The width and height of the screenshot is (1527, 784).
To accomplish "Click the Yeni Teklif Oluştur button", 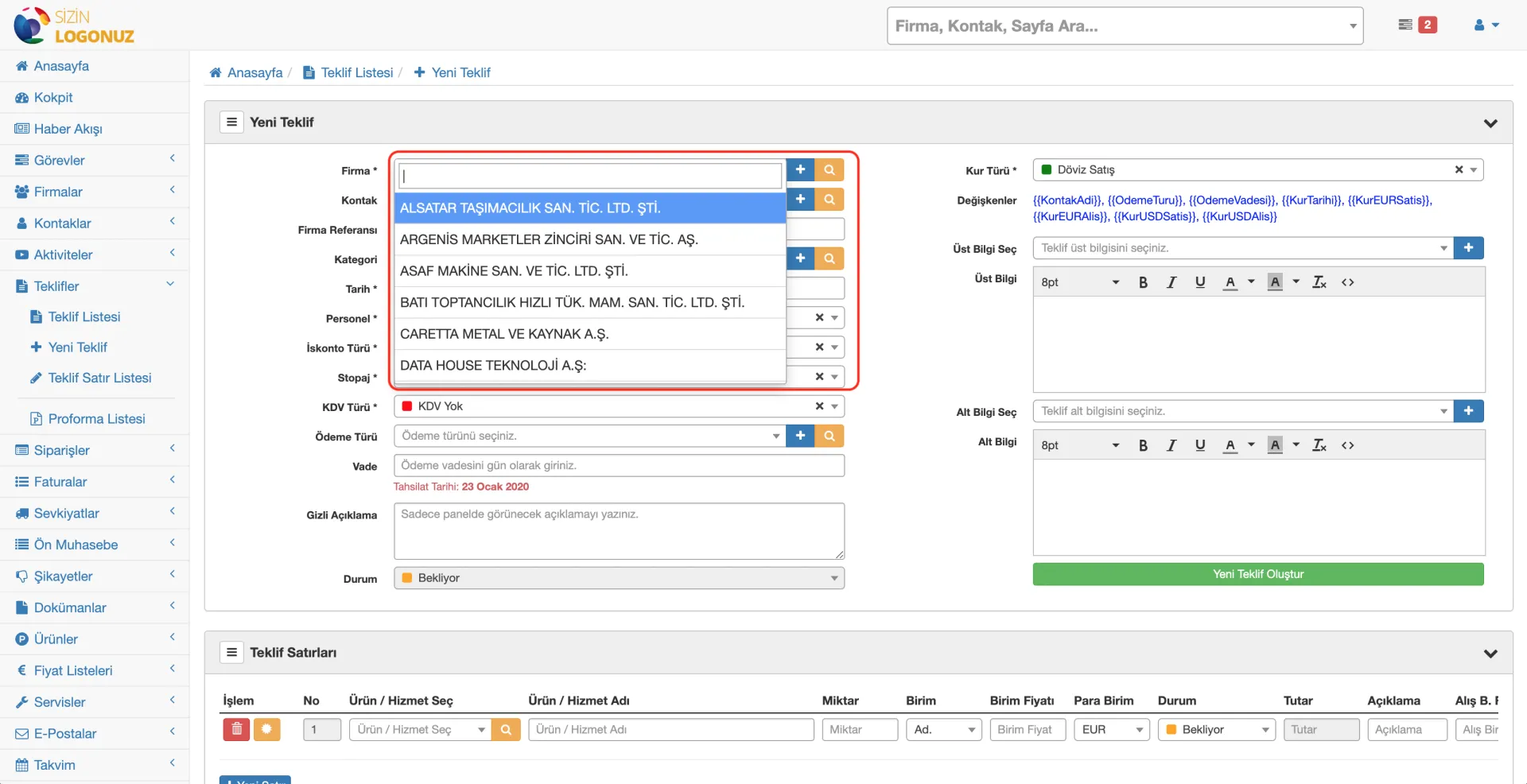I will click(x=1258, y=574).
